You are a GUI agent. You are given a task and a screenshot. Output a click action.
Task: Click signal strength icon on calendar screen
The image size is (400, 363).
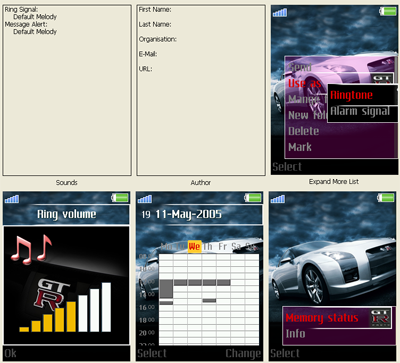click(145, 199)
